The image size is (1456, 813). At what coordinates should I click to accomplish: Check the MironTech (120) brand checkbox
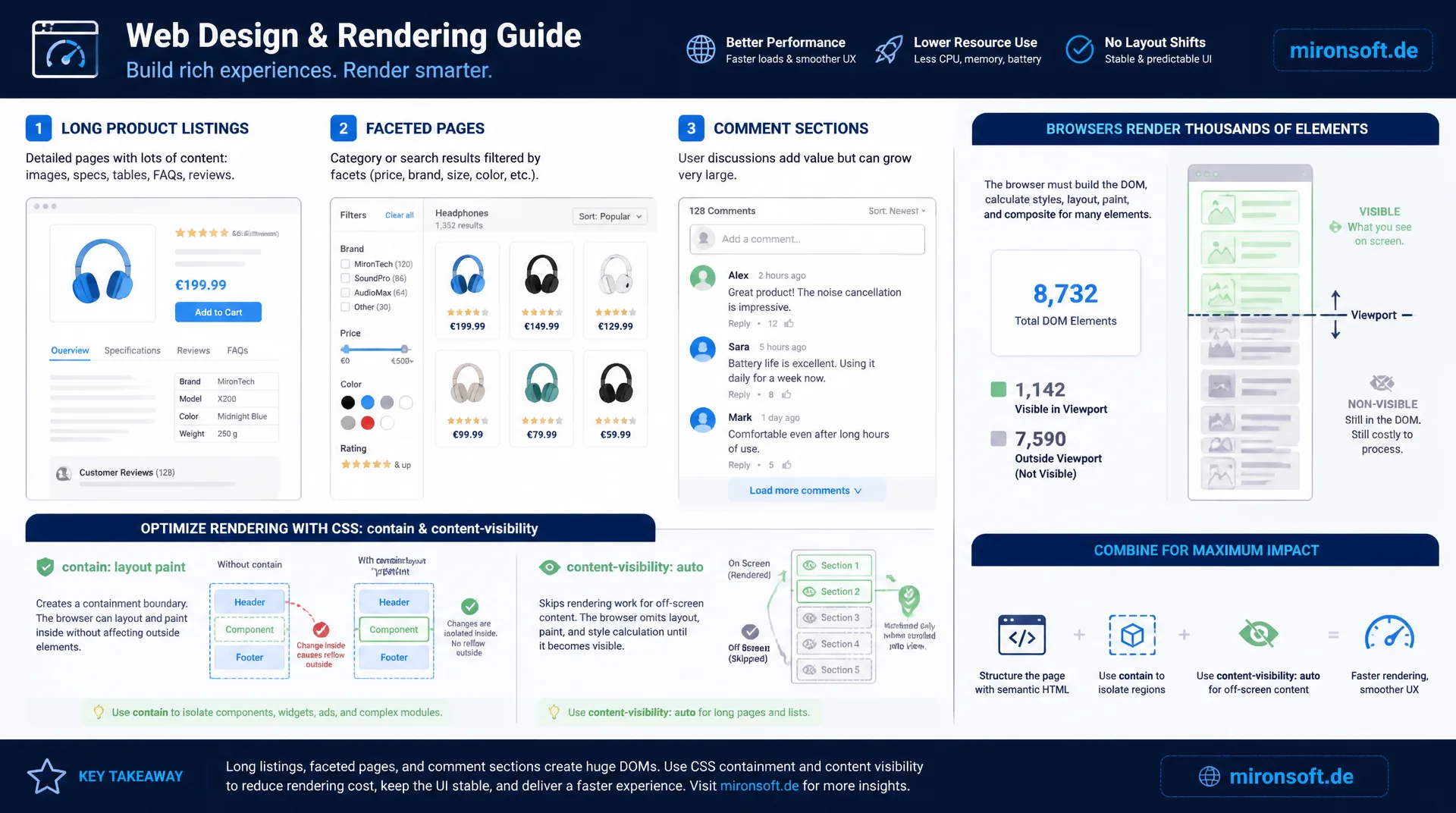[345, 264]
